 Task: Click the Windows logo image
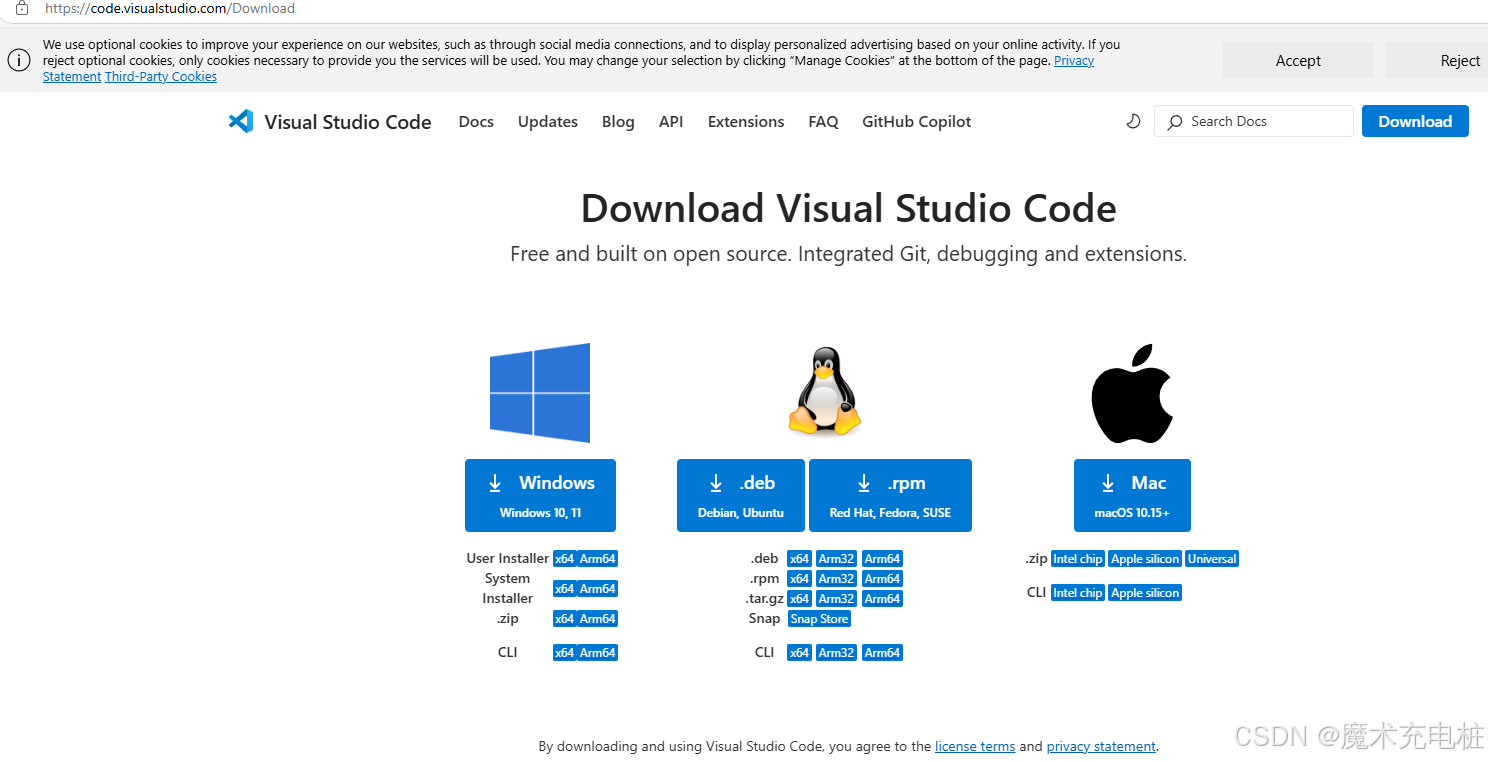[540, 393]
